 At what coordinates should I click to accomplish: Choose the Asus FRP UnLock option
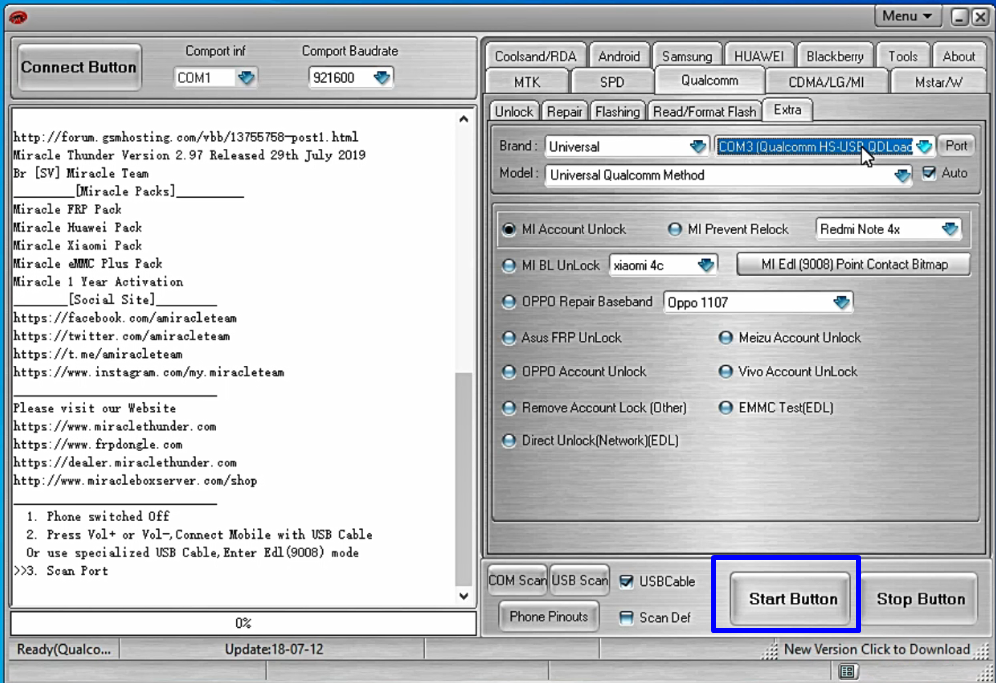[x=510, y=338]
